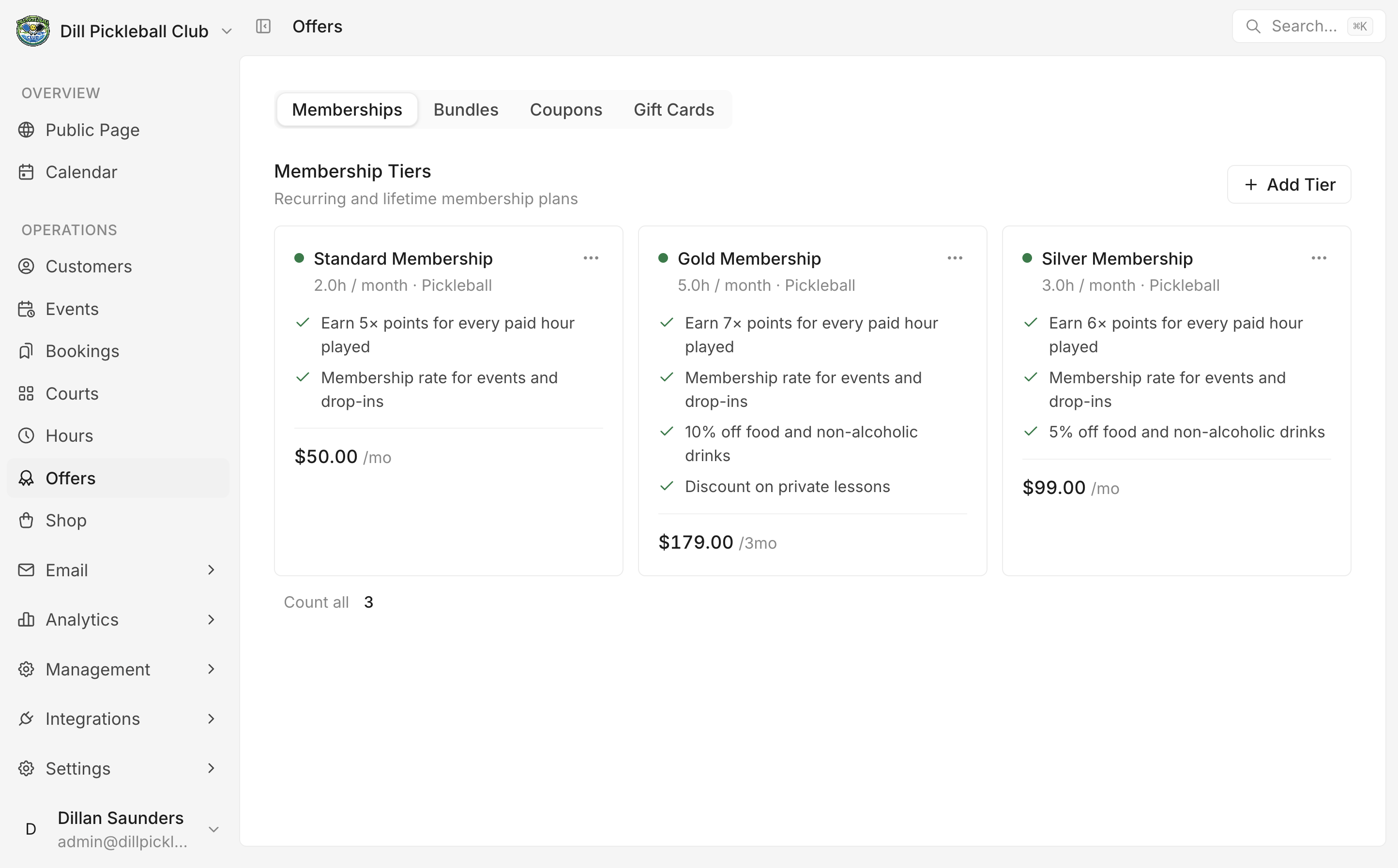Click the Standard Membership title
This screenshot has height=868, width=1398.
click(x=403, y=259)
